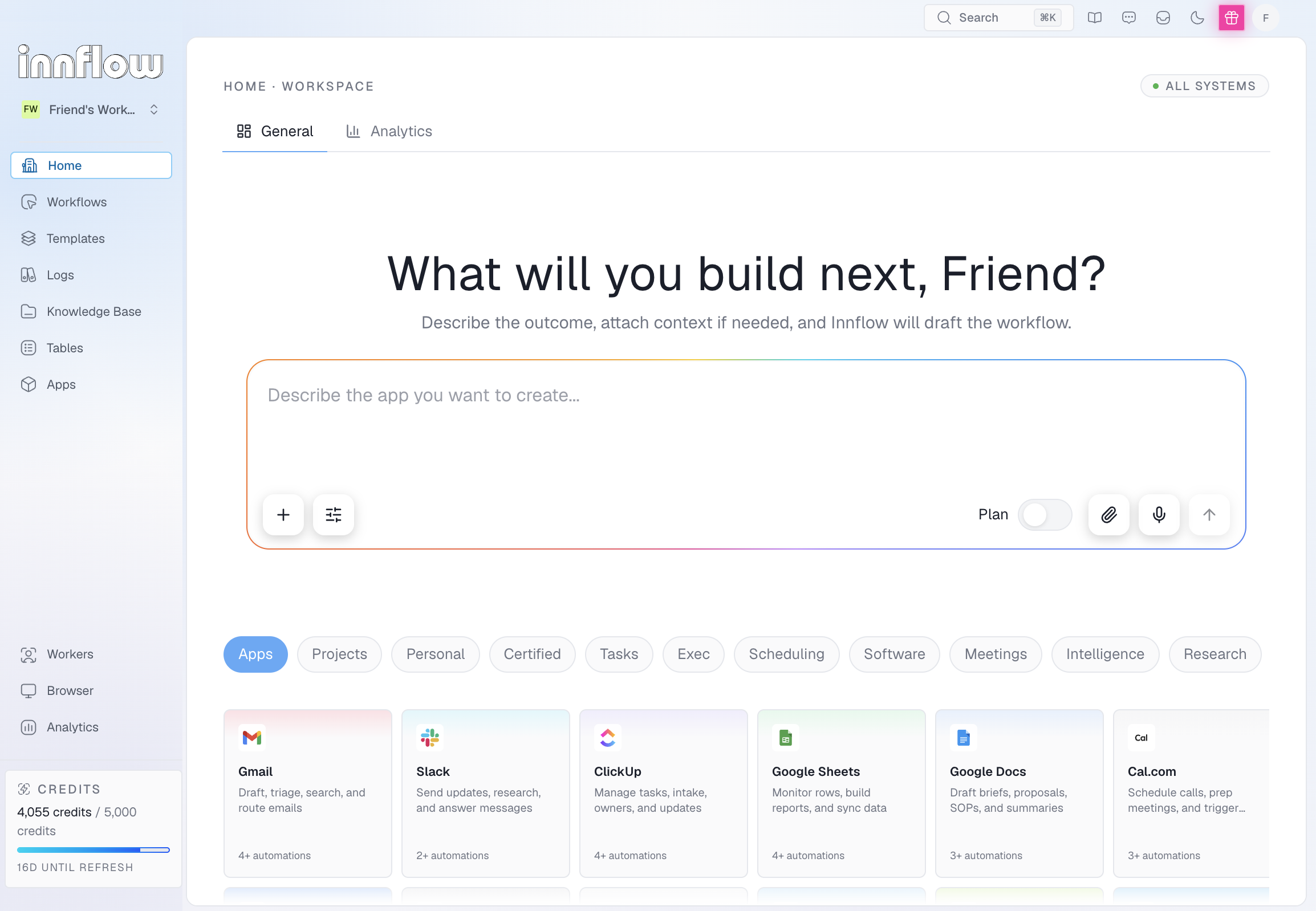Click the FW workspace badge
Screen dimensions: 1316x911
[31, 109]
